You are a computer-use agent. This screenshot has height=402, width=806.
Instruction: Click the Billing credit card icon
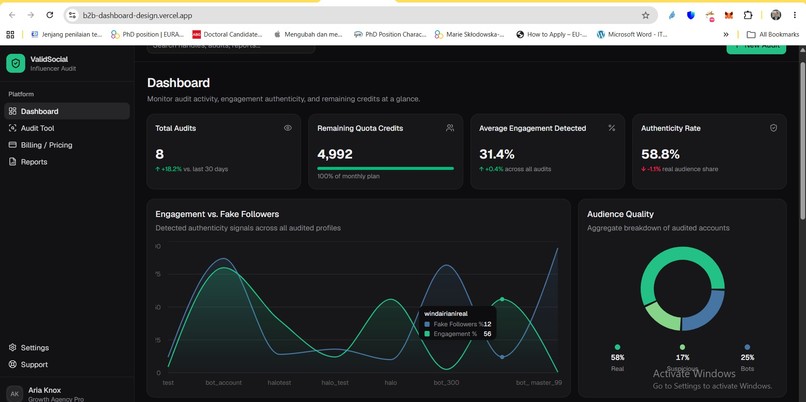(13, 145)
